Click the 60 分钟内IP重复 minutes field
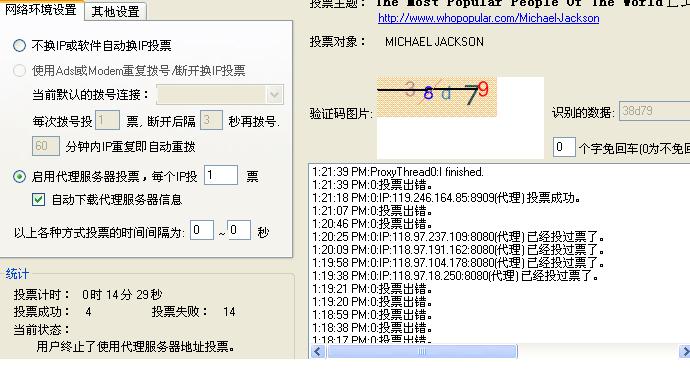The width and height of the screenshot is (690, 384). [46, 146]
